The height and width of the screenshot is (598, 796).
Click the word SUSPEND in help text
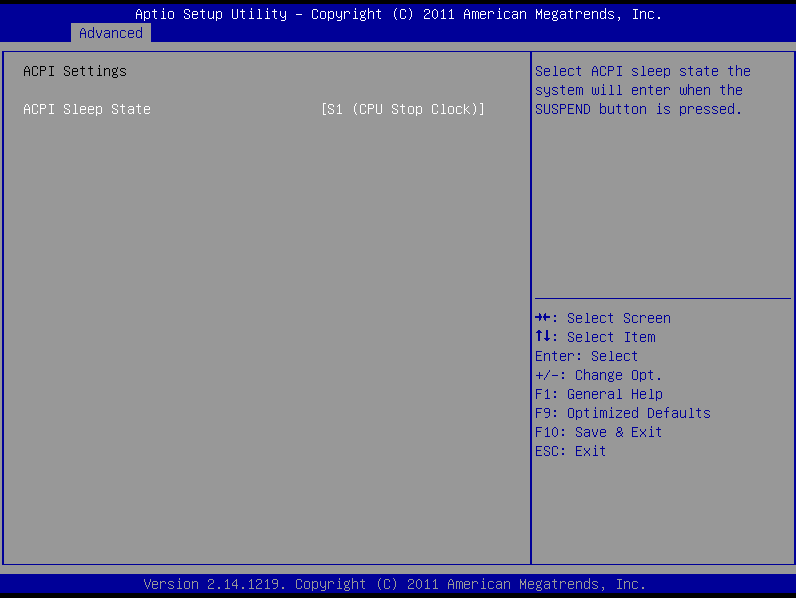tap(562, 109)
